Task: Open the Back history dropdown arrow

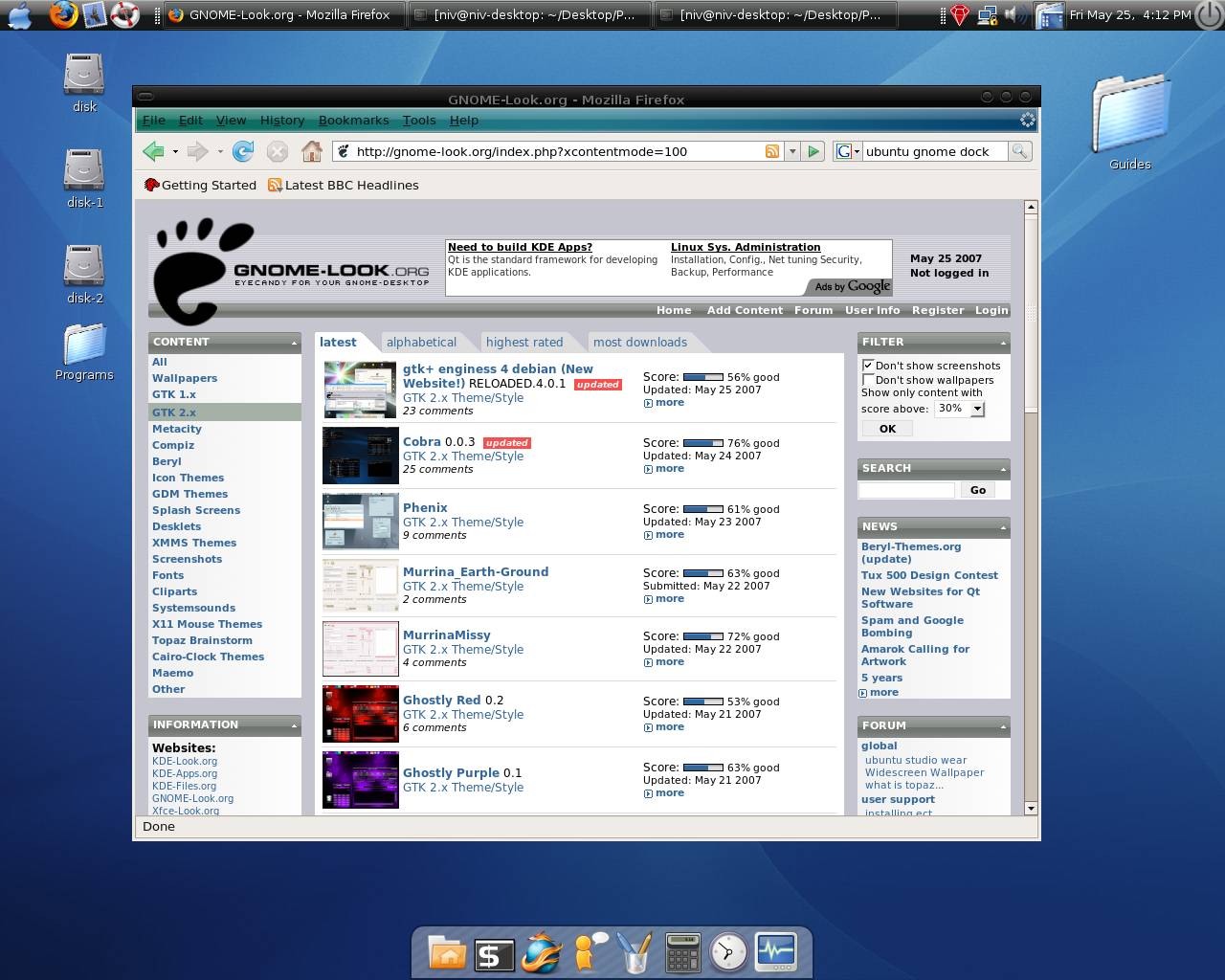Action: click(x=175, y=151)
